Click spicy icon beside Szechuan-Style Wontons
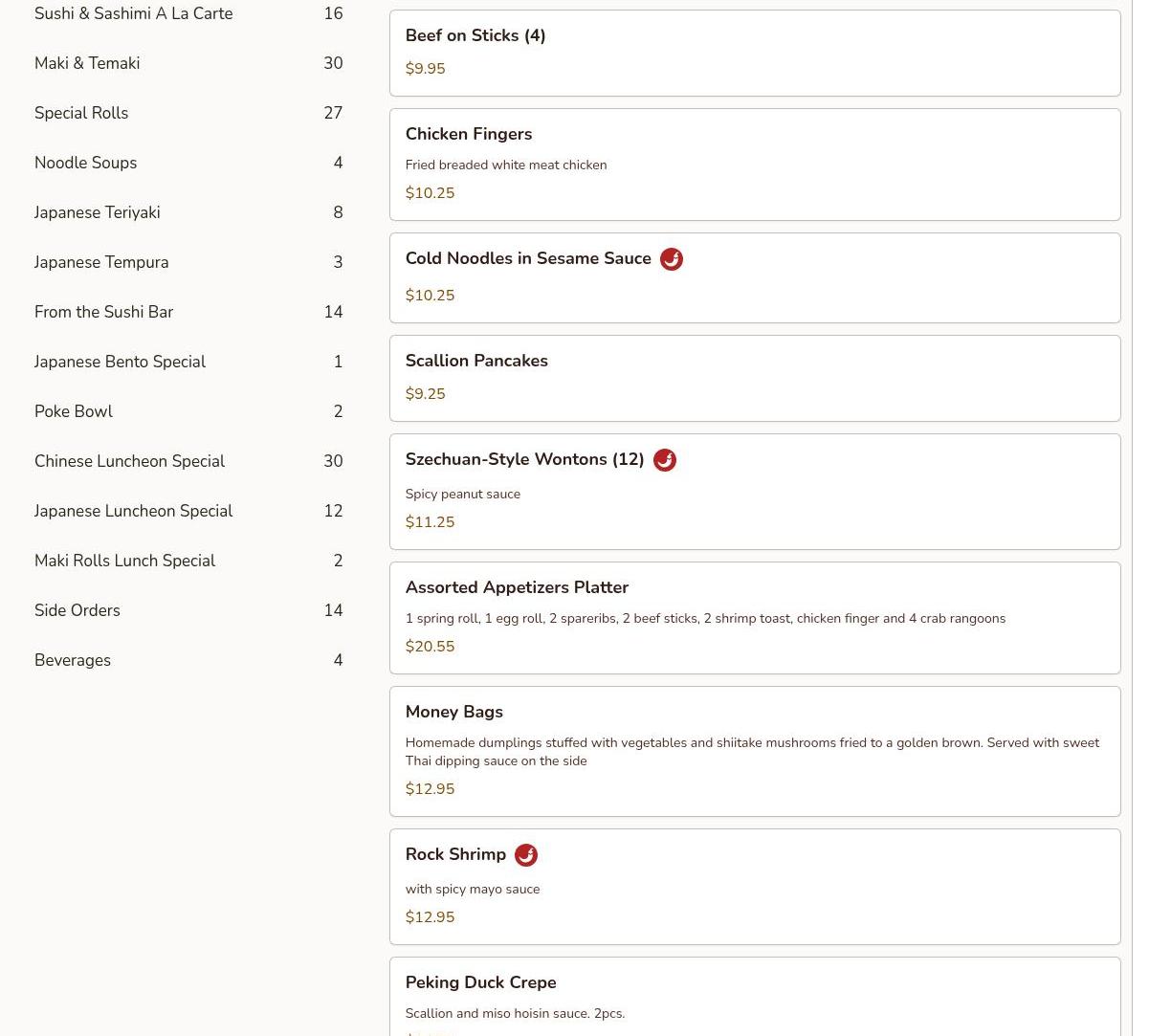Image resolution: width=1171 pixels, height=1036 pixels. coord(665,460)
